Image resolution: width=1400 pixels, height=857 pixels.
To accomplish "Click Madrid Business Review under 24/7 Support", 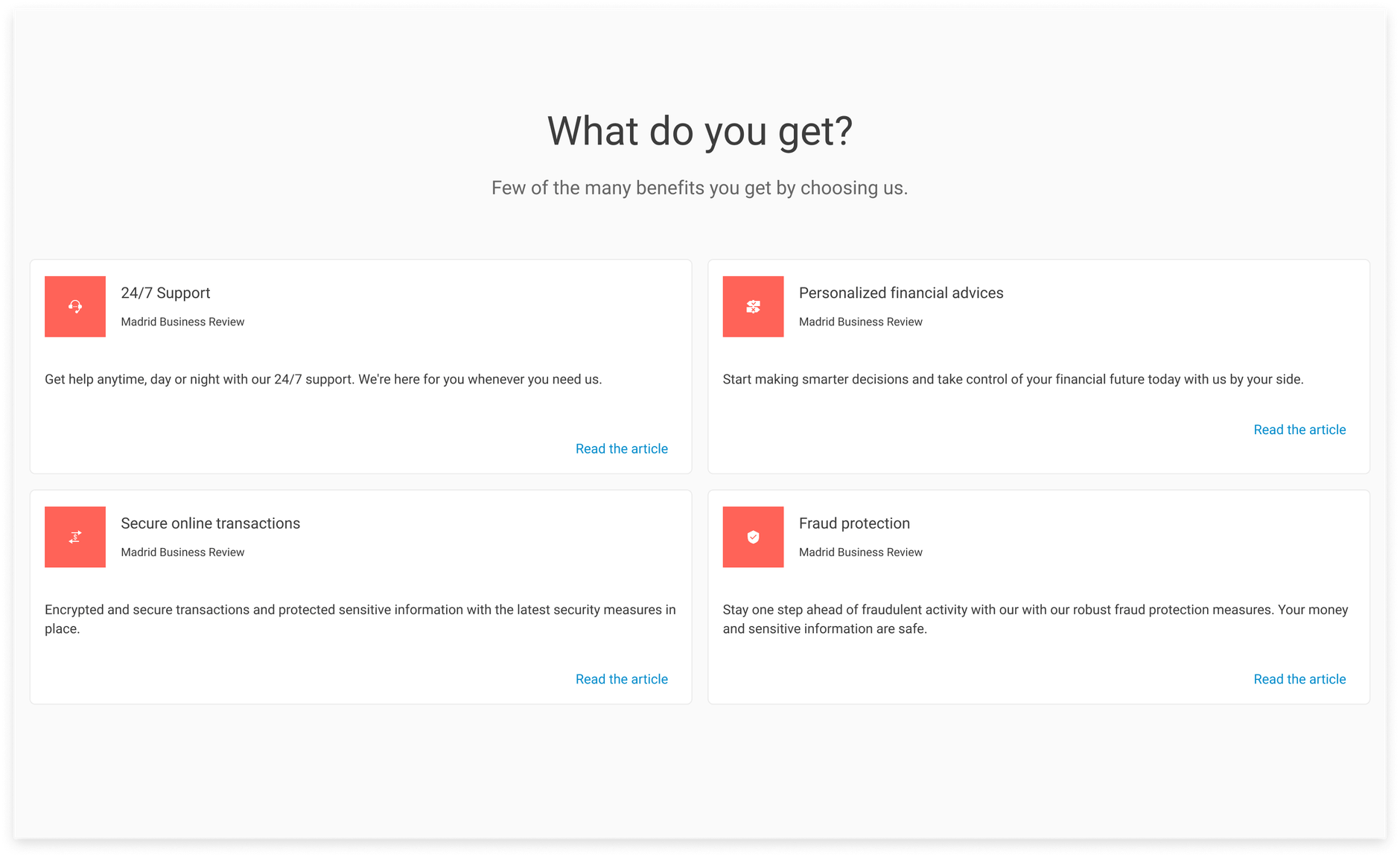I will (182, 322).
